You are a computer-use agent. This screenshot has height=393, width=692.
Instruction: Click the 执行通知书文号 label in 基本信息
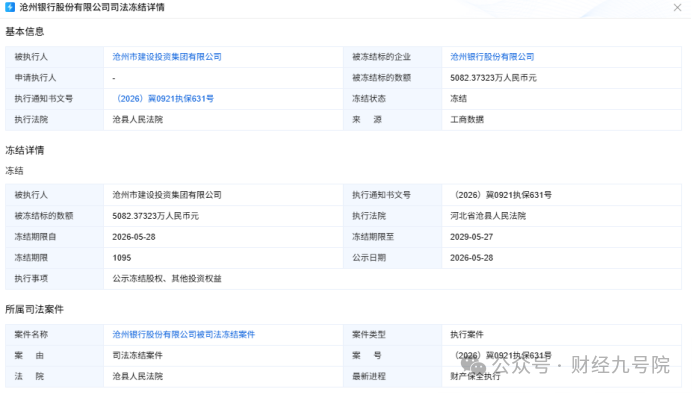point(44,99)
